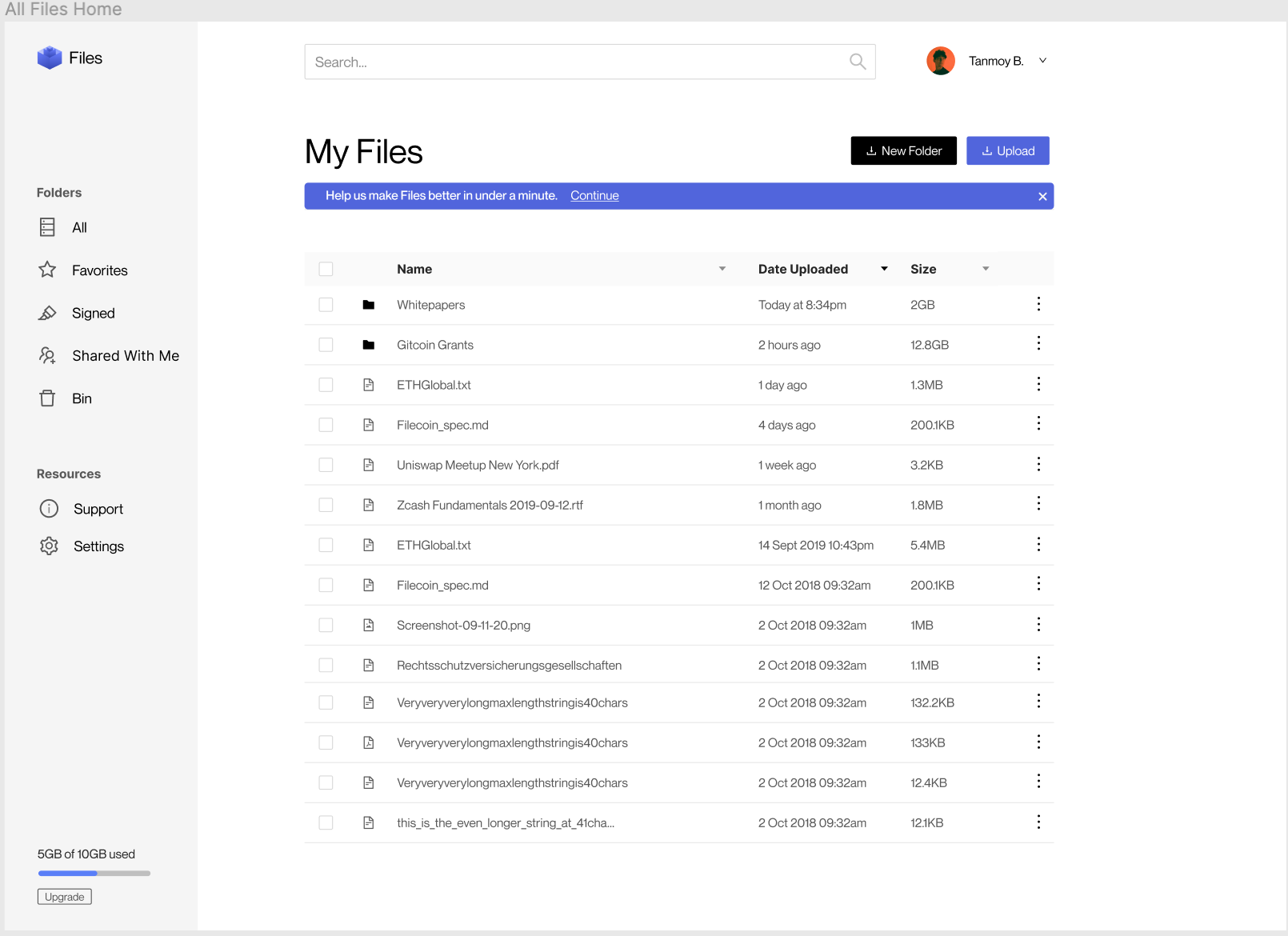Expand the Tanmoy B. account menu
Image resolution: width=1288 pixels, height=936 pixels.
click(1042, 60)
